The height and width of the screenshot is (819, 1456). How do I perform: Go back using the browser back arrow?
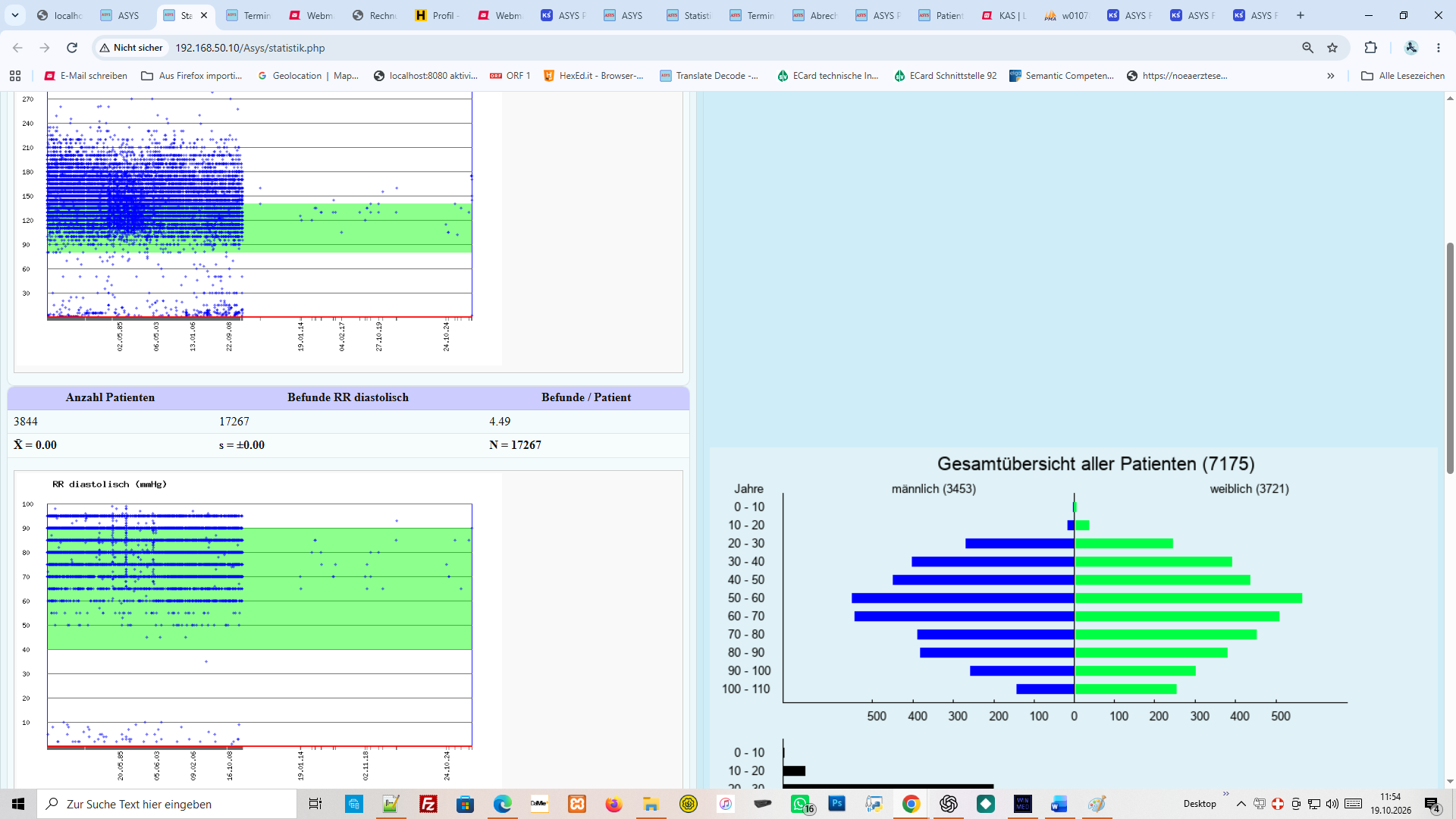click(17, 48)
